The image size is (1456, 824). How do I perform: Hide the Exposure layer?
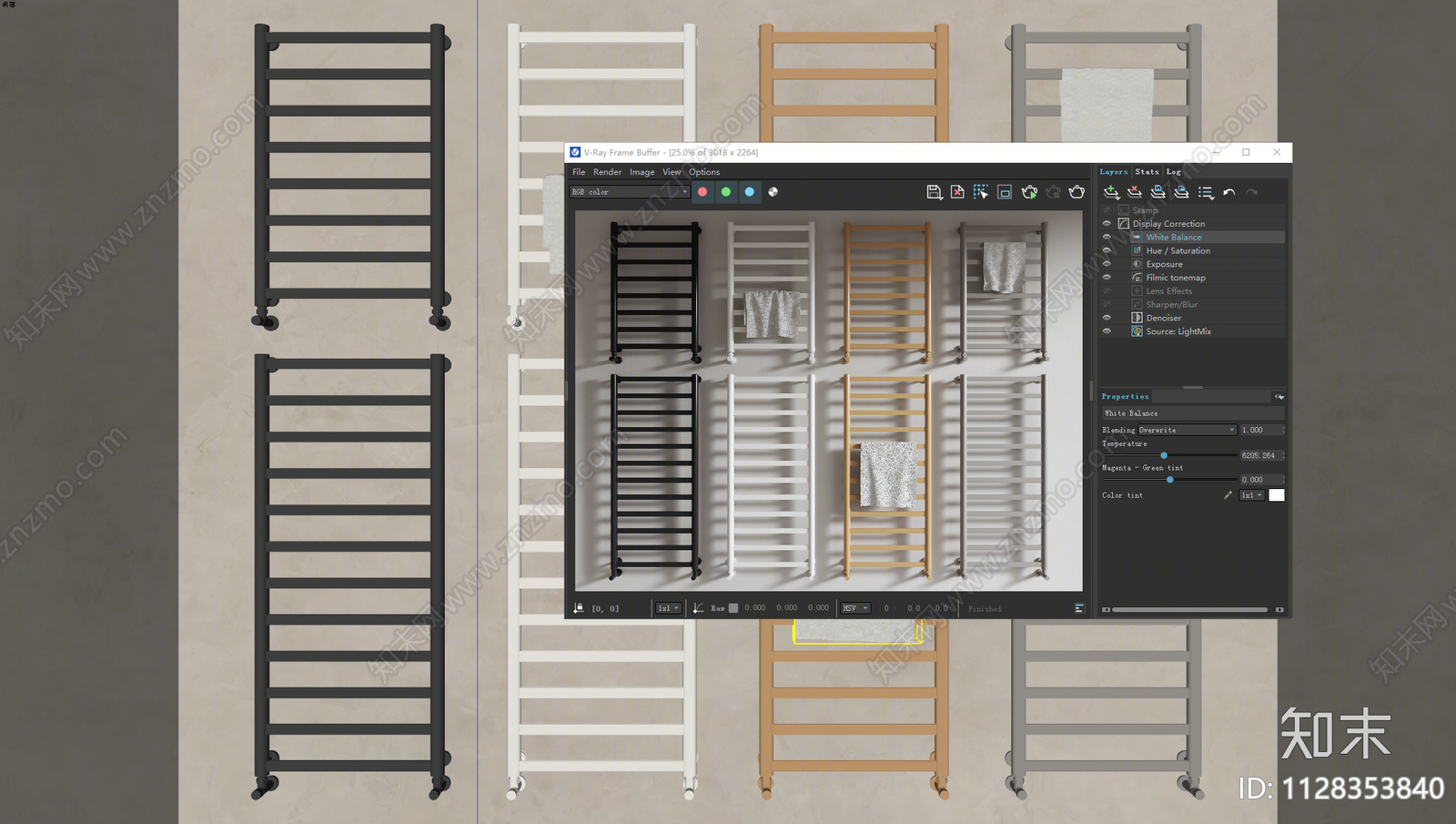1107,264
